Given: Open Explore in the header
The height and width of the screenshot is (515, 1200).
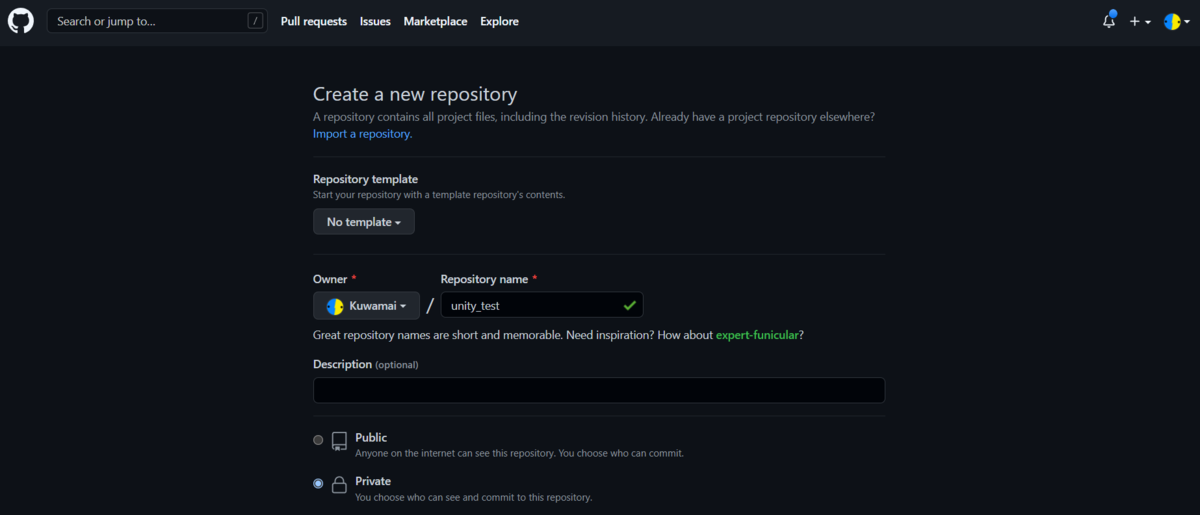Looking at the screenshot, I should point(499,21).
